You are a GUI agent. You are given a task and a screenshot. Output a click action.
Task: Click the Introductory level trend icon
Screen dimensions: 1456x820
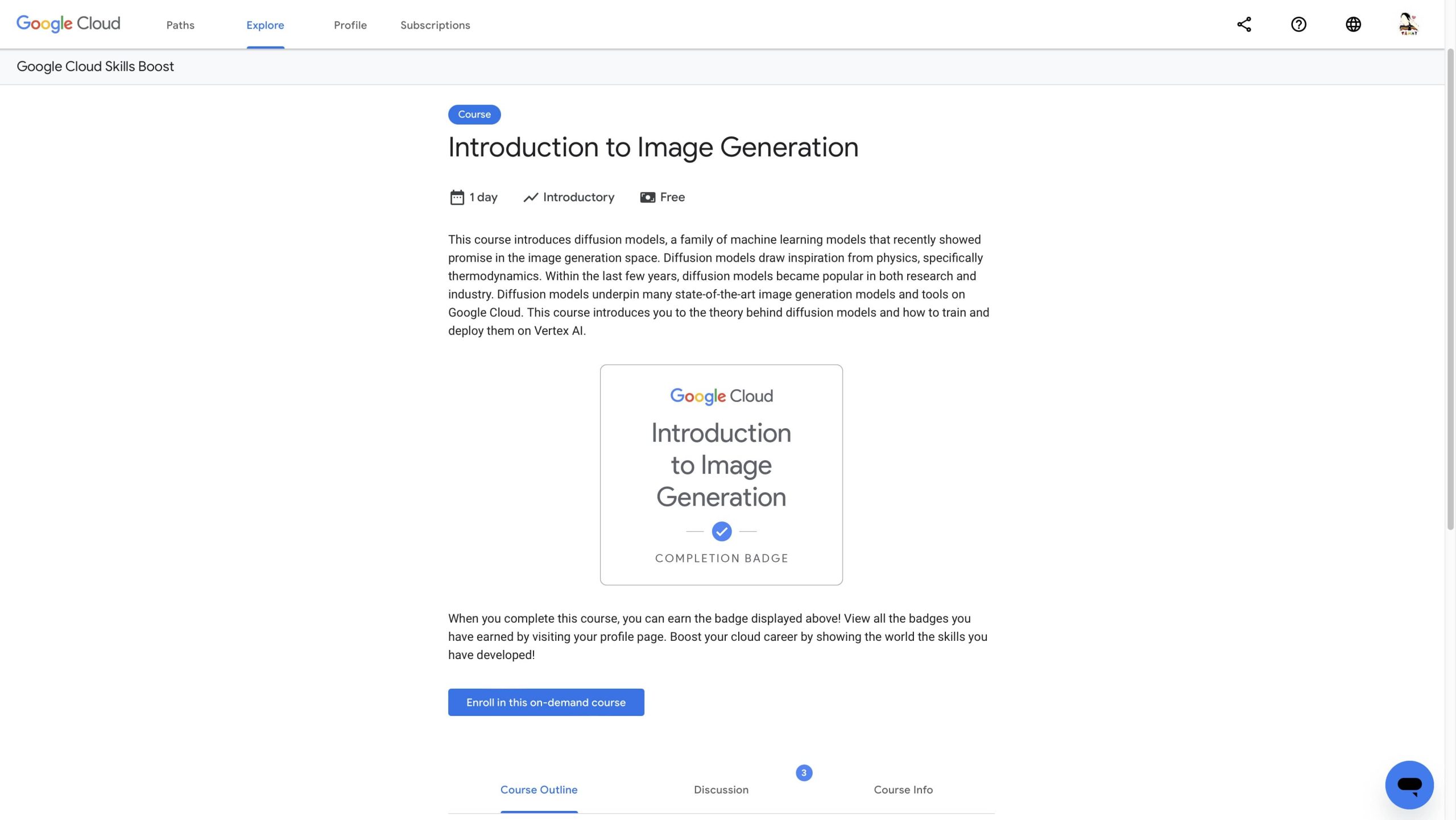pyautogui.click(x=531, y=197)
